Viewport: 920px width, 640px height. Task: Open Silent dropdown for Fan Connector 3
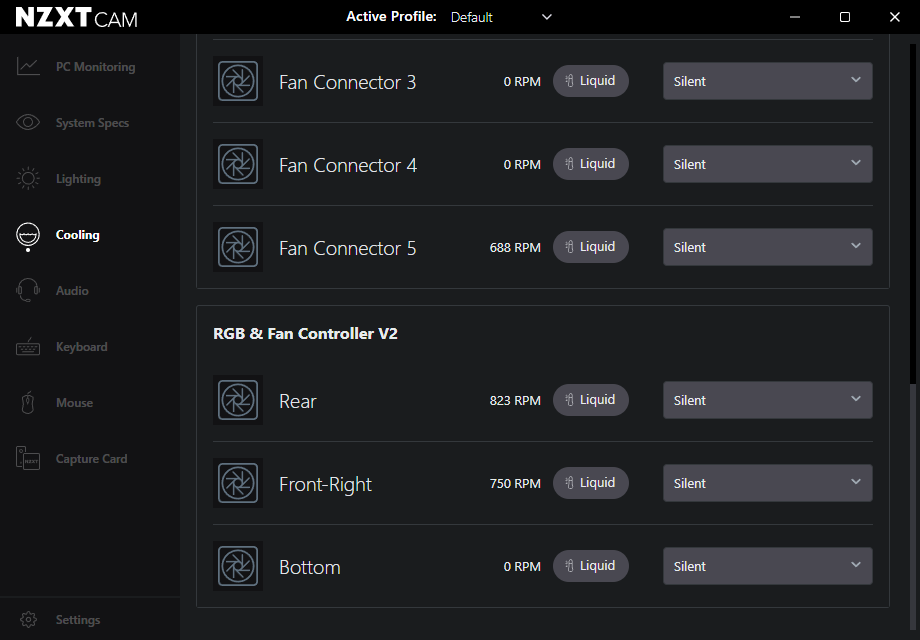click(767, 81)
